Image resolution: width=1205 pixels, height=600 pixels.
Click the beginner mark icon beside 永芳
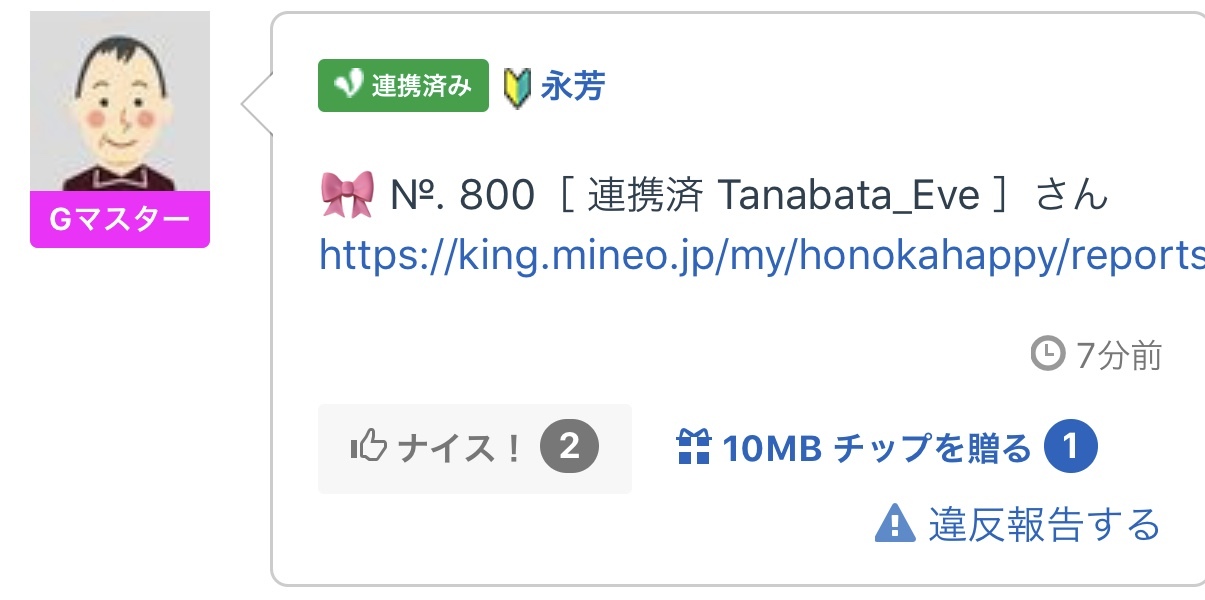click(x=516, y=88)
